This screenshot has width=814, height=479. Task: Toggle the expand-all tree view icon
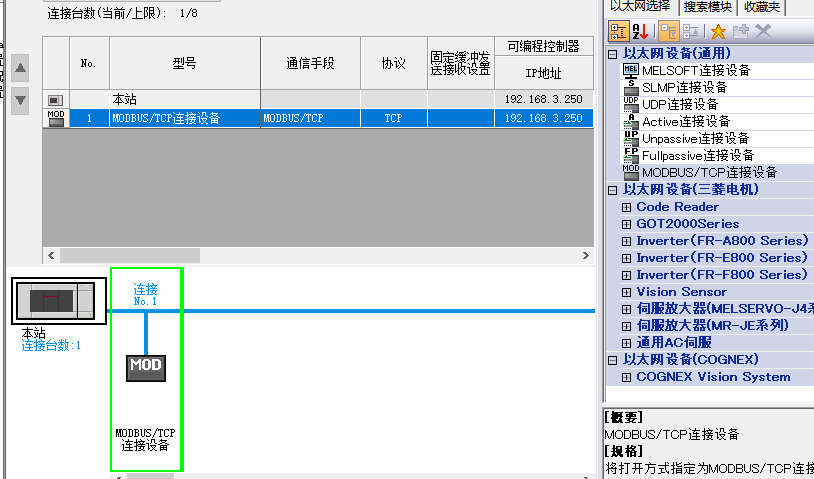point(668,31)
